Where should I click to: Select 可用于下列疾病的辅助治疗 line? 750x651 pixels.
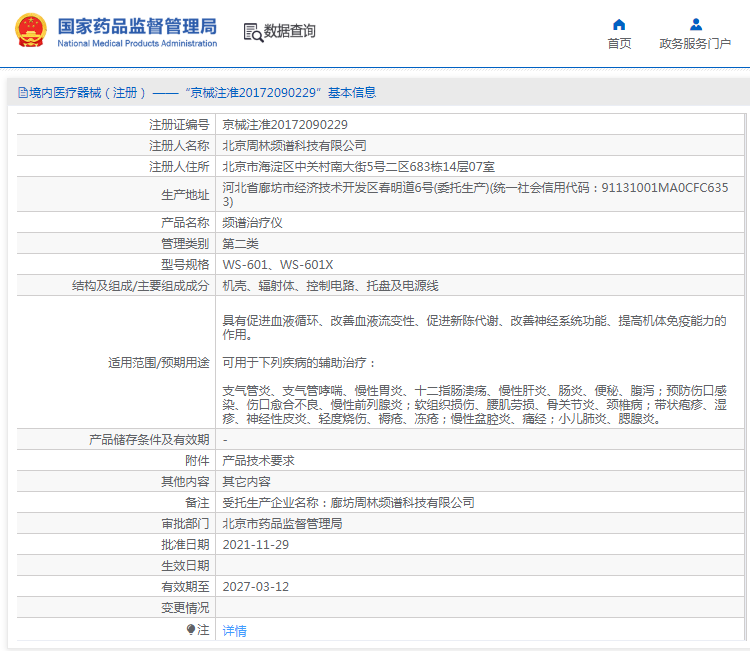(299, 363)
